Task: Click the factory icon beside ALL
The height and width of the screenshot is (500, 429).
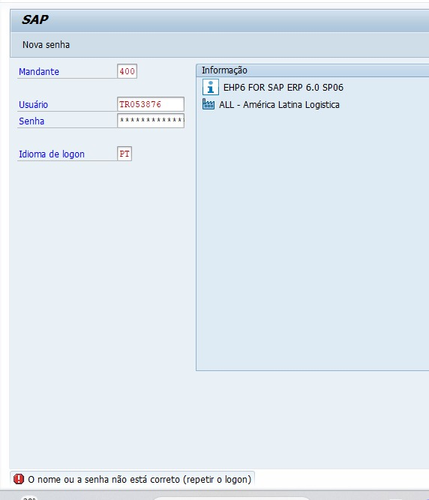Action: 209,104
